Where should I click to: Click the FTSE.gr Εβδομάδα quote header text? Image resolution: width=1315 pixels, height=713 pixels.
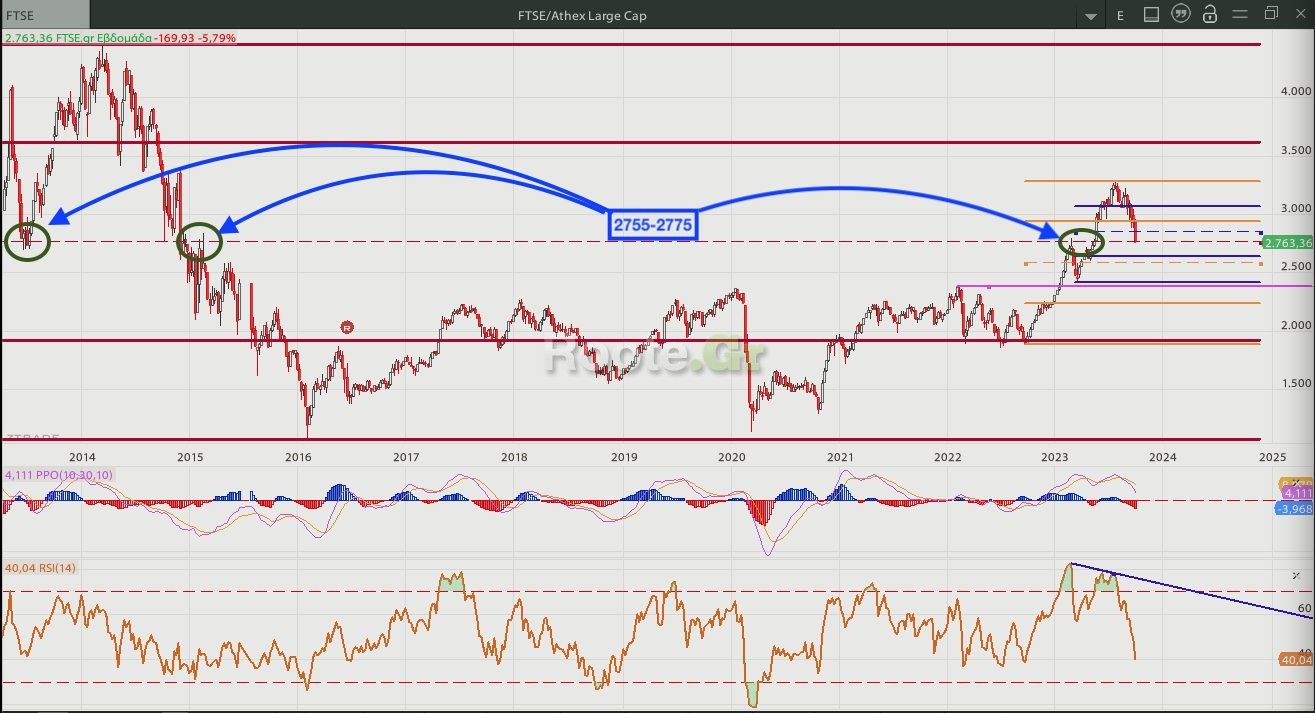pyautogui.click(x=120, y=38)
